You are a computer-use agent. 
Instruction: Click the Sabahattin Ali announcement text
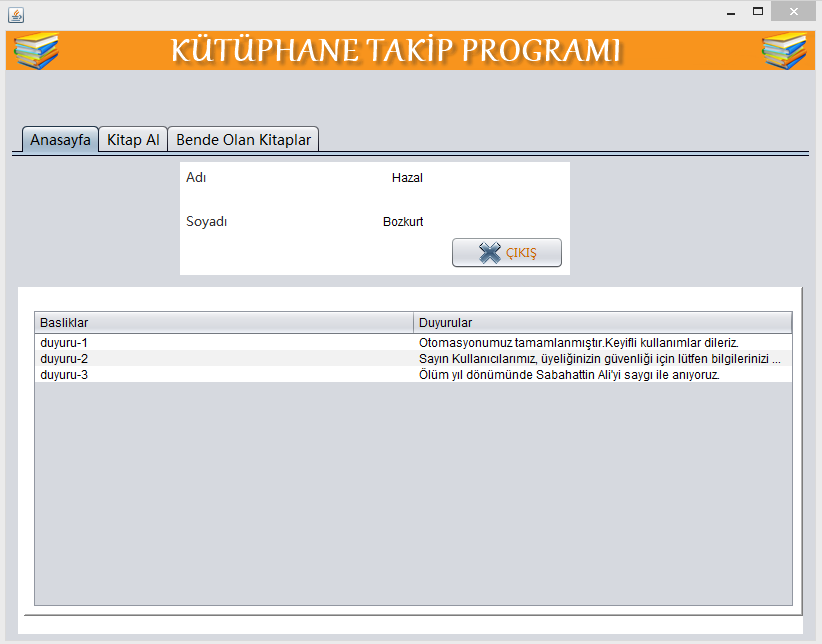pos(569,375)
